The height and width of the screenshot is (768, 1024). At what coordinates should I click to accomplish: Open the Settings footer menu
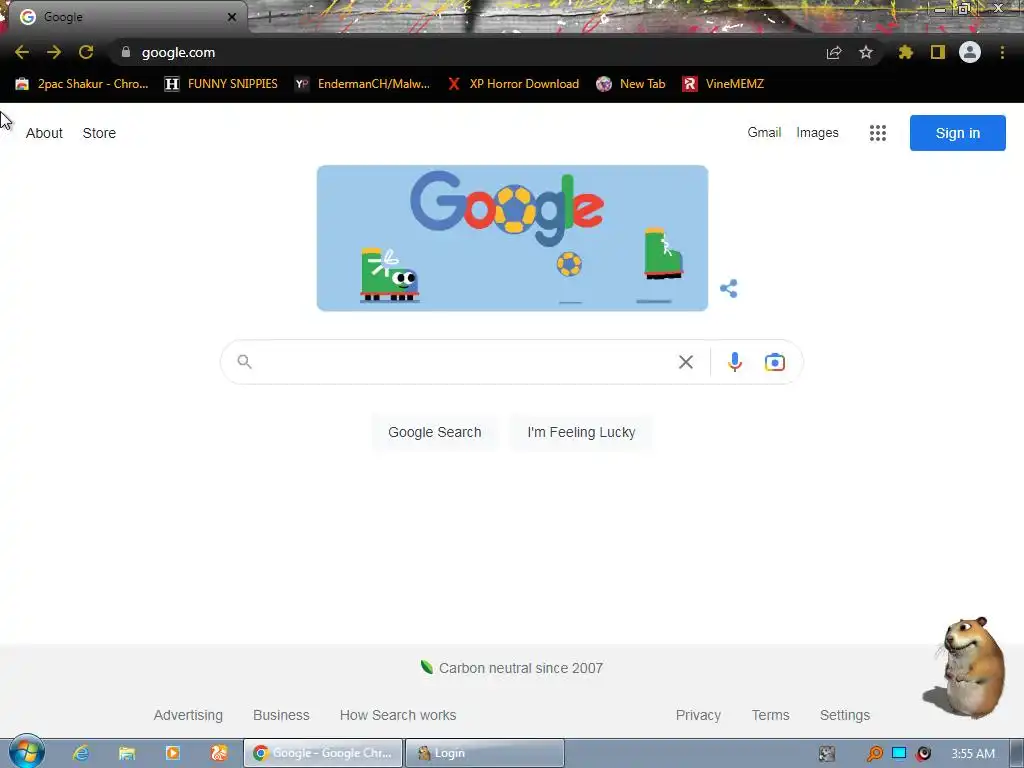tap(844, 715)
